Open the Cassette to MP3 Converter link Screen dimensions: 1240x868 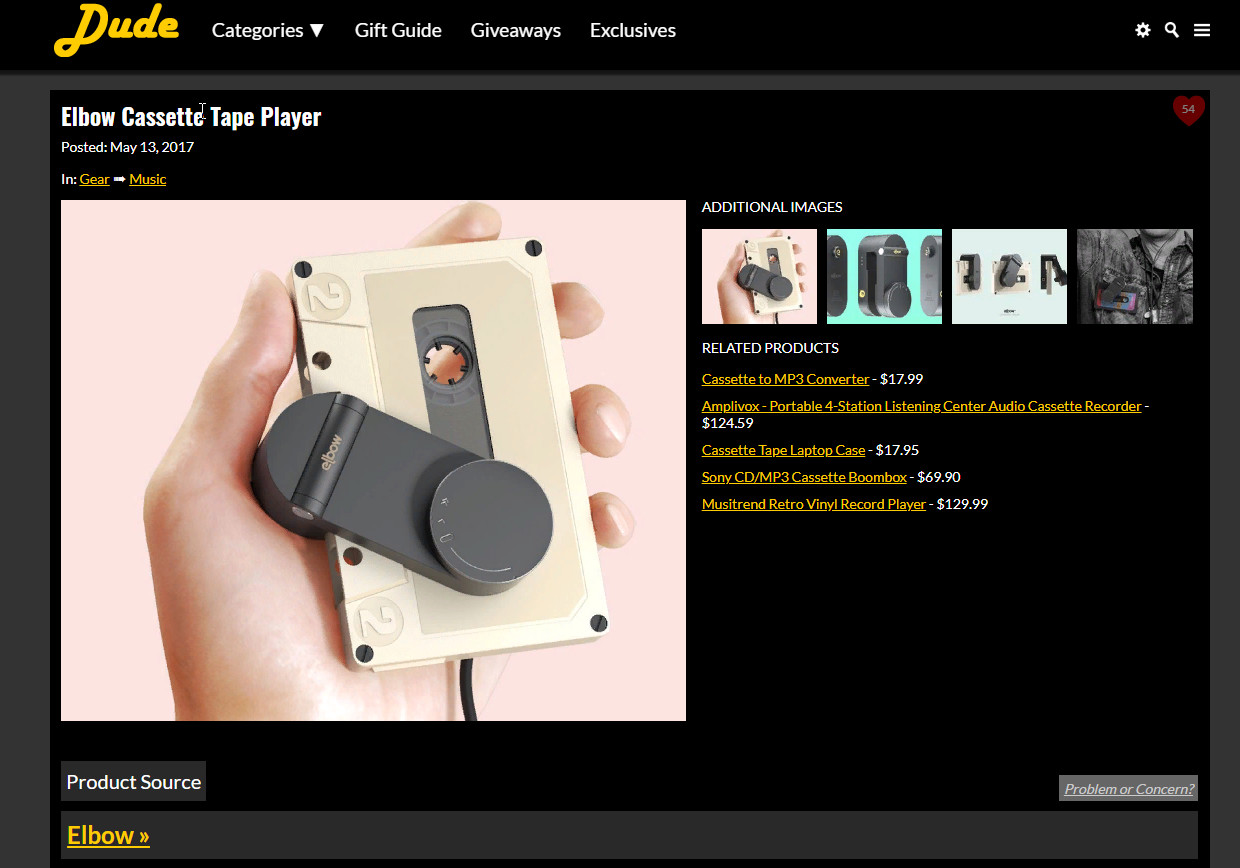786,379
